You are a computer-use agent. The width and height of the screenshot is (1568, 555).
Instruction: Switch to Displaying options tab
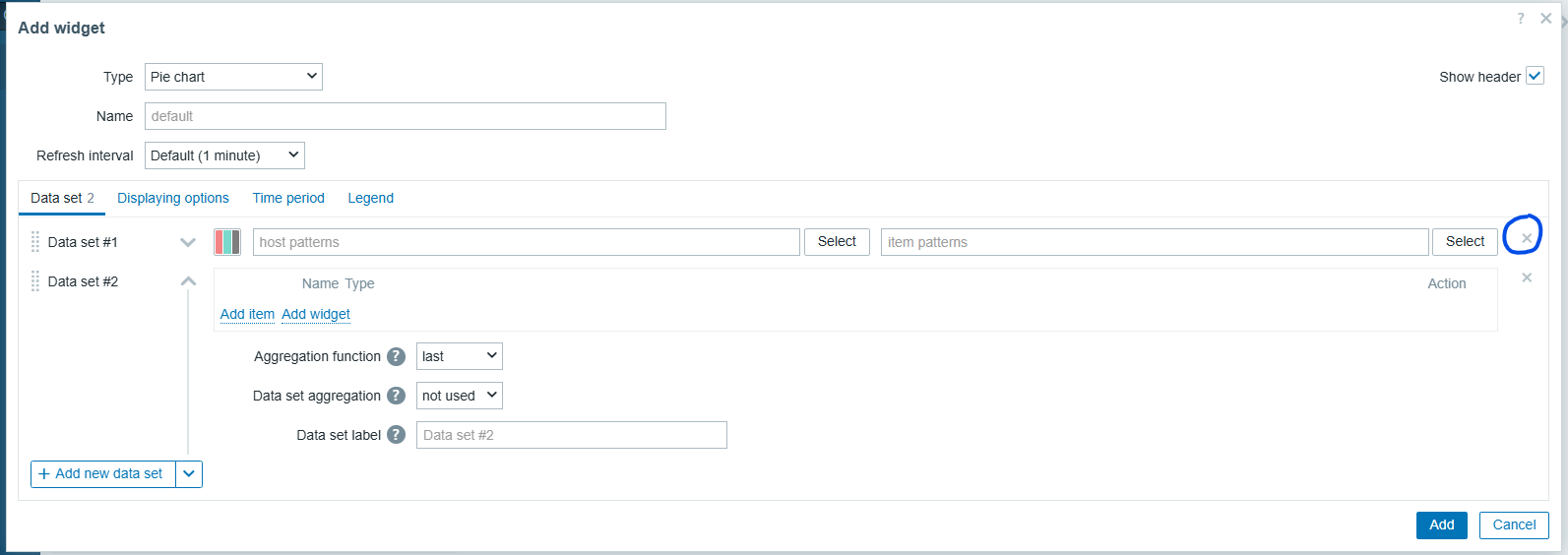(173, 198)
